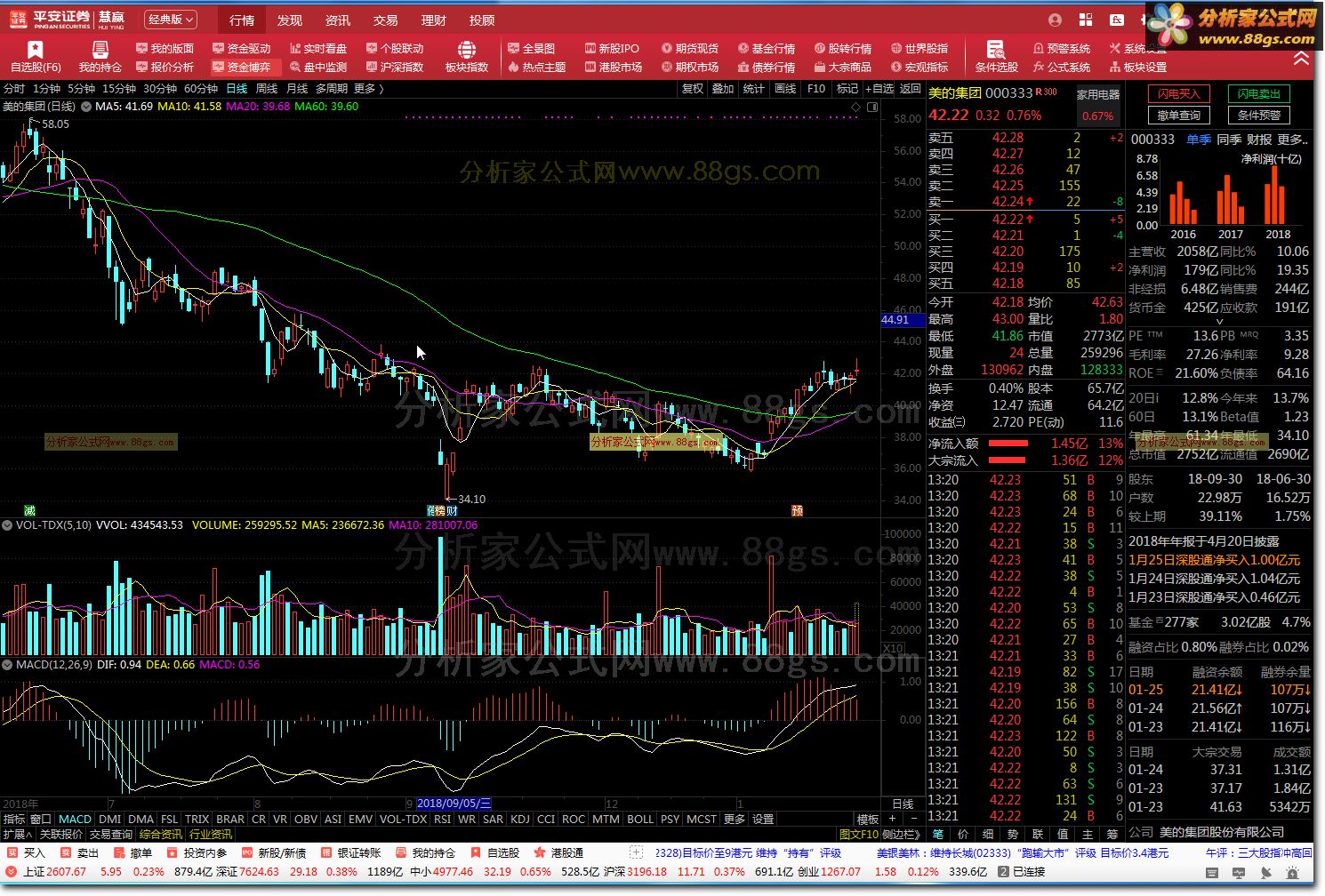Image resolution: width=1325 pixels, height=896 pixels.
Task: Open the 条件选股 stock screener icon
Action: [996, 57]
